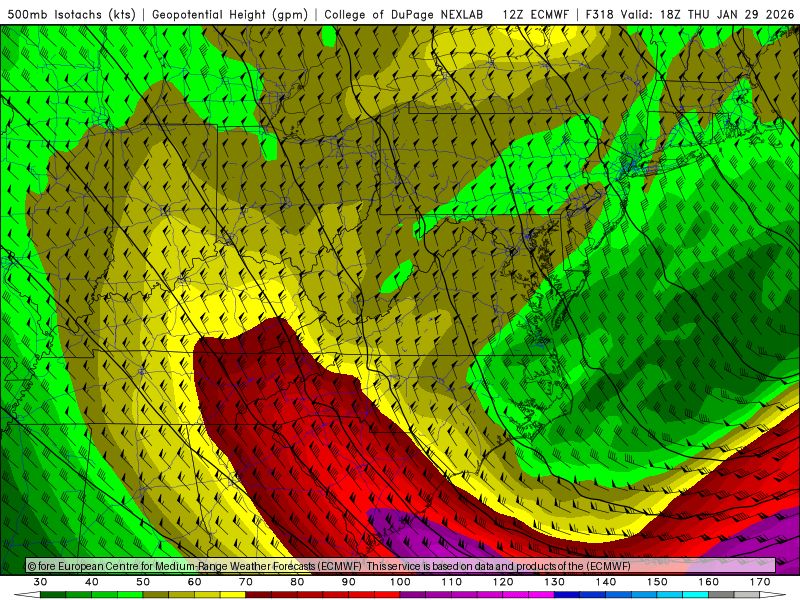
Task: Click the '12Z ECMWF' model run text
Action: [535, 14]
